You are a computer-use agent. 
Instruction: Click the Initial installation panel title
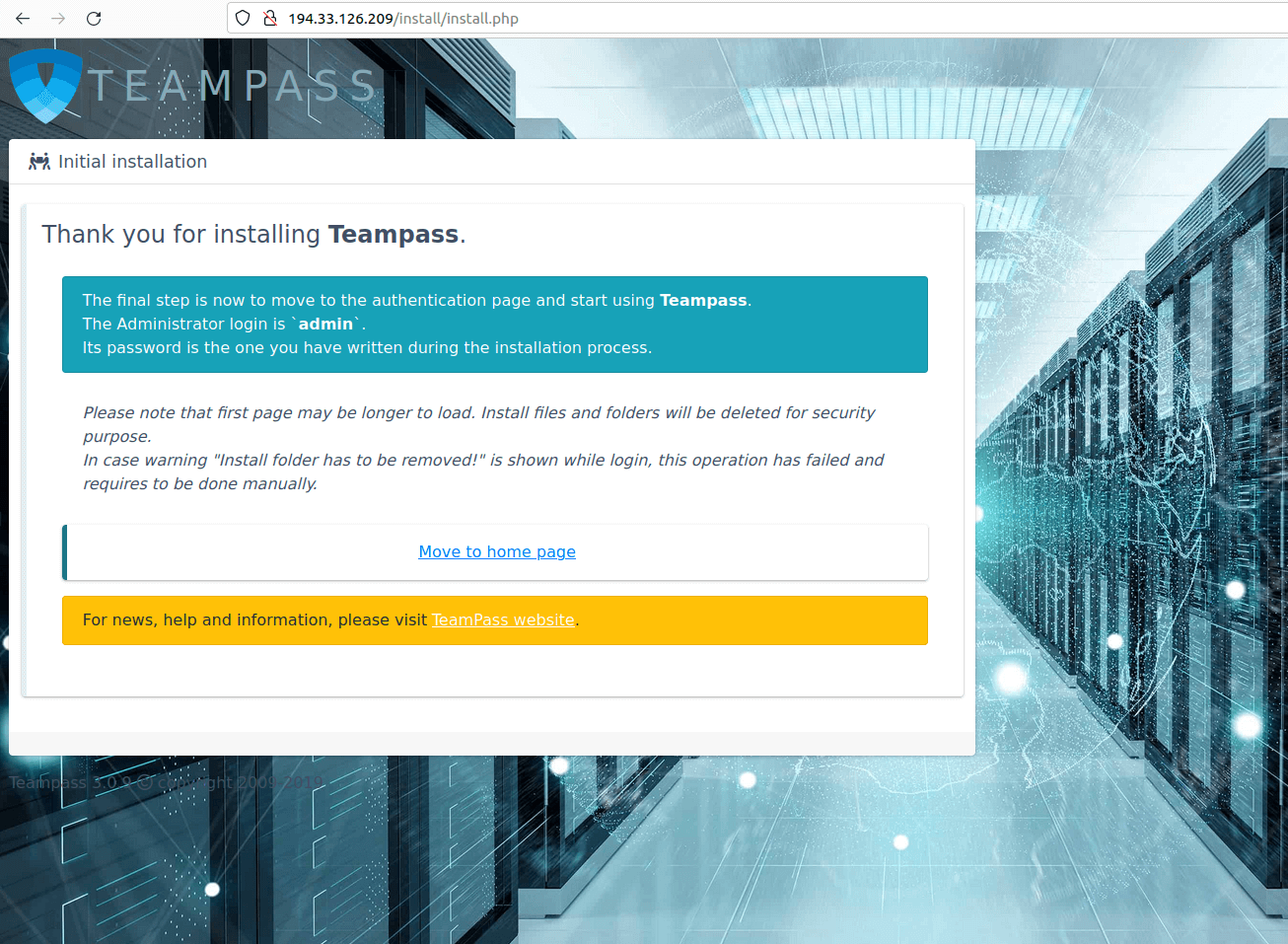[x=132, y=162]
